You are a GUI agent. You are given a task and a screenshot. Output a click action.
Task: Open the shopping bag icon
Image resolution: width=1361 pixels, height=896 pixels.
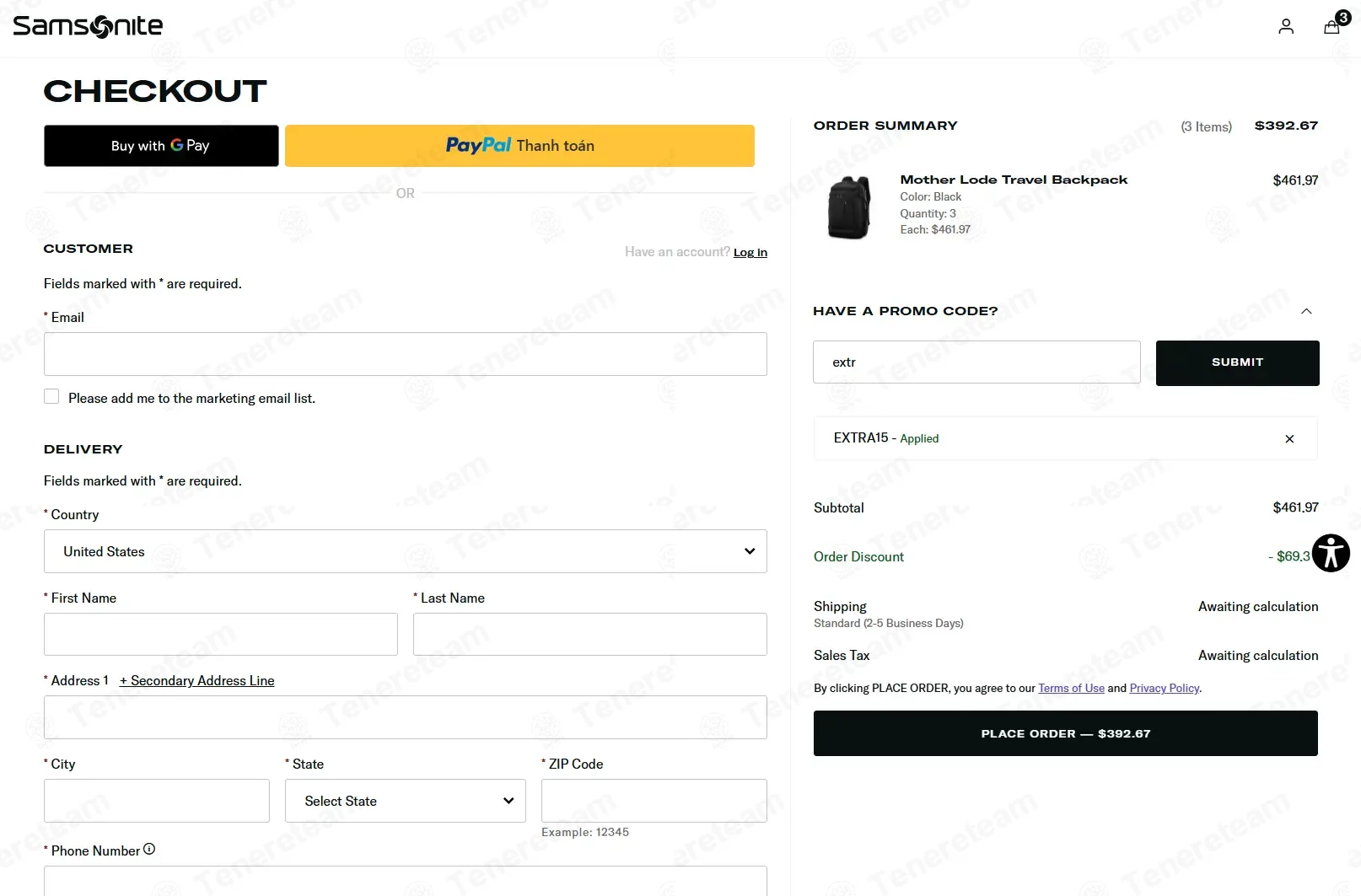click(x=1332, y=27)
